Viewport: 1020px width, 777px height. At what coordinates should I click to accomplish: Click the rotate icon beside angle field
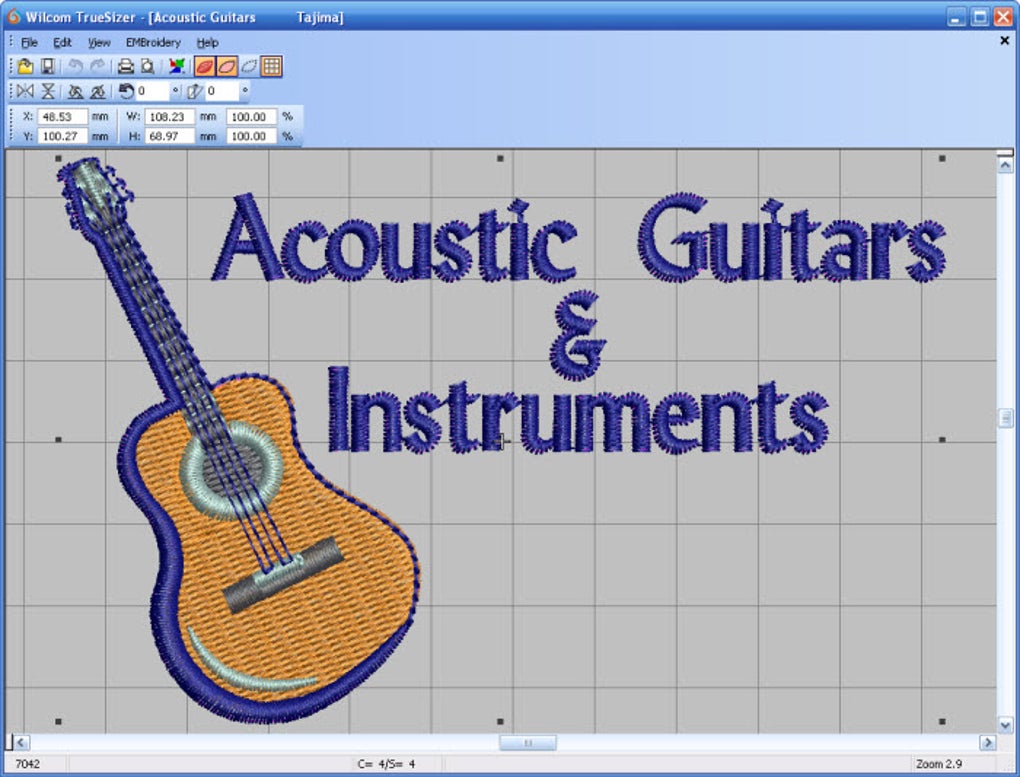(126, 92)
